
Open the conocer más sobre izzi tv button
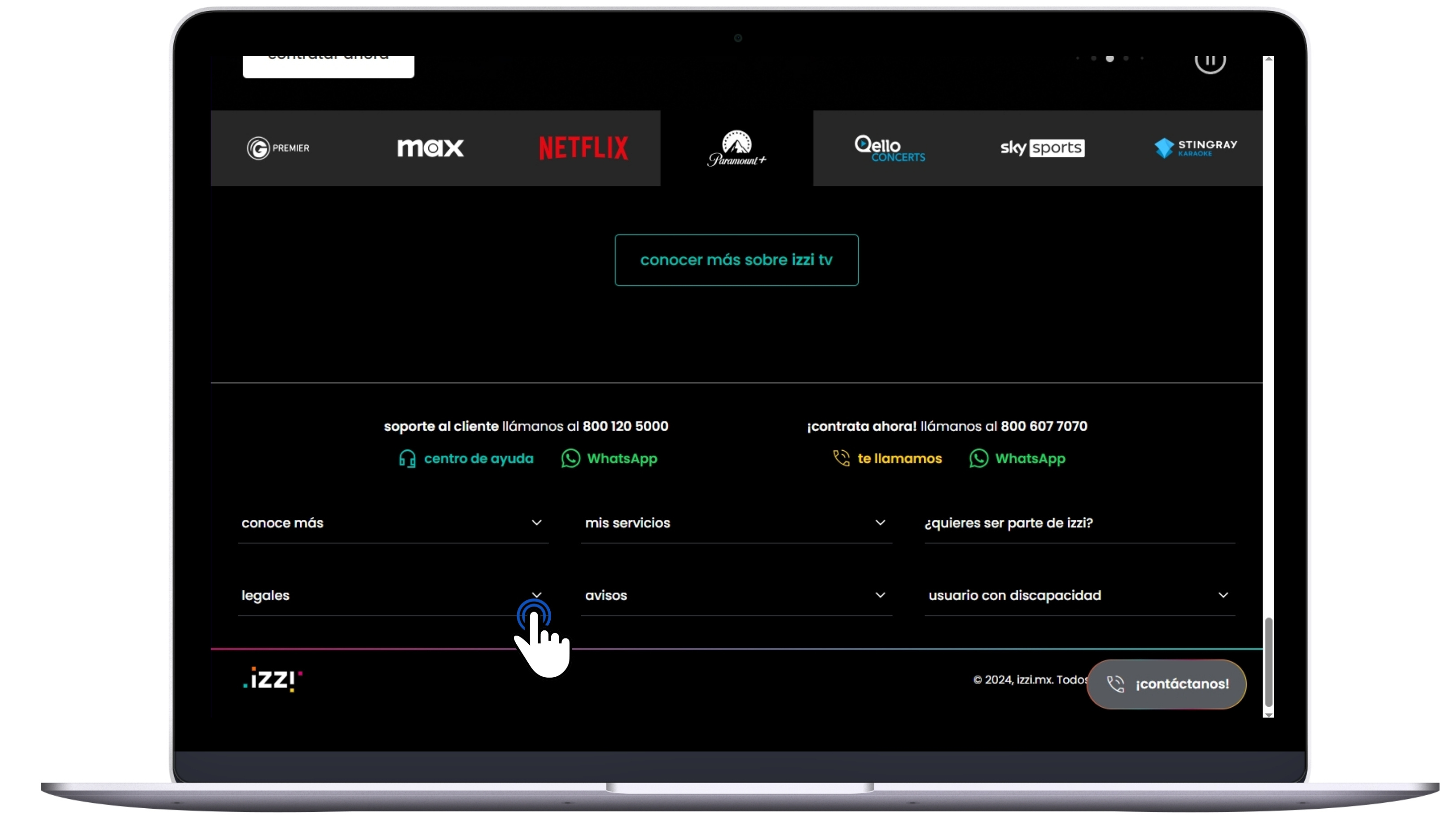tap(737, 260)
